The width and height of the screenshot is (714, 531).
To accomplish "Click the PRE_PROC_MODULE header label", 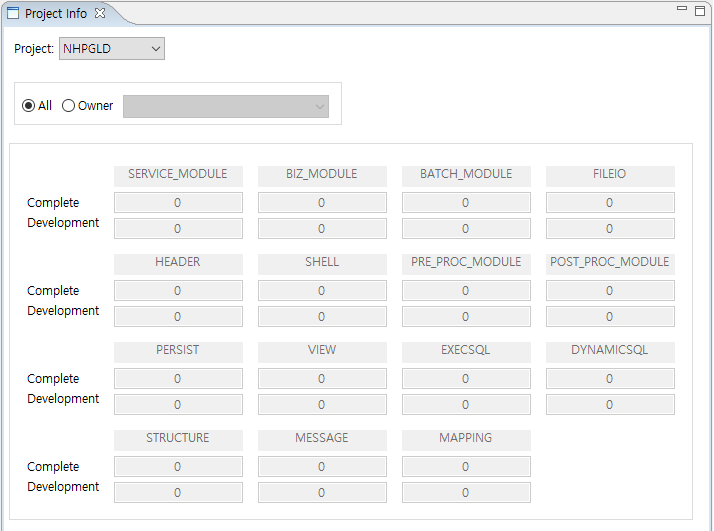I will click(x=466, y=263).
